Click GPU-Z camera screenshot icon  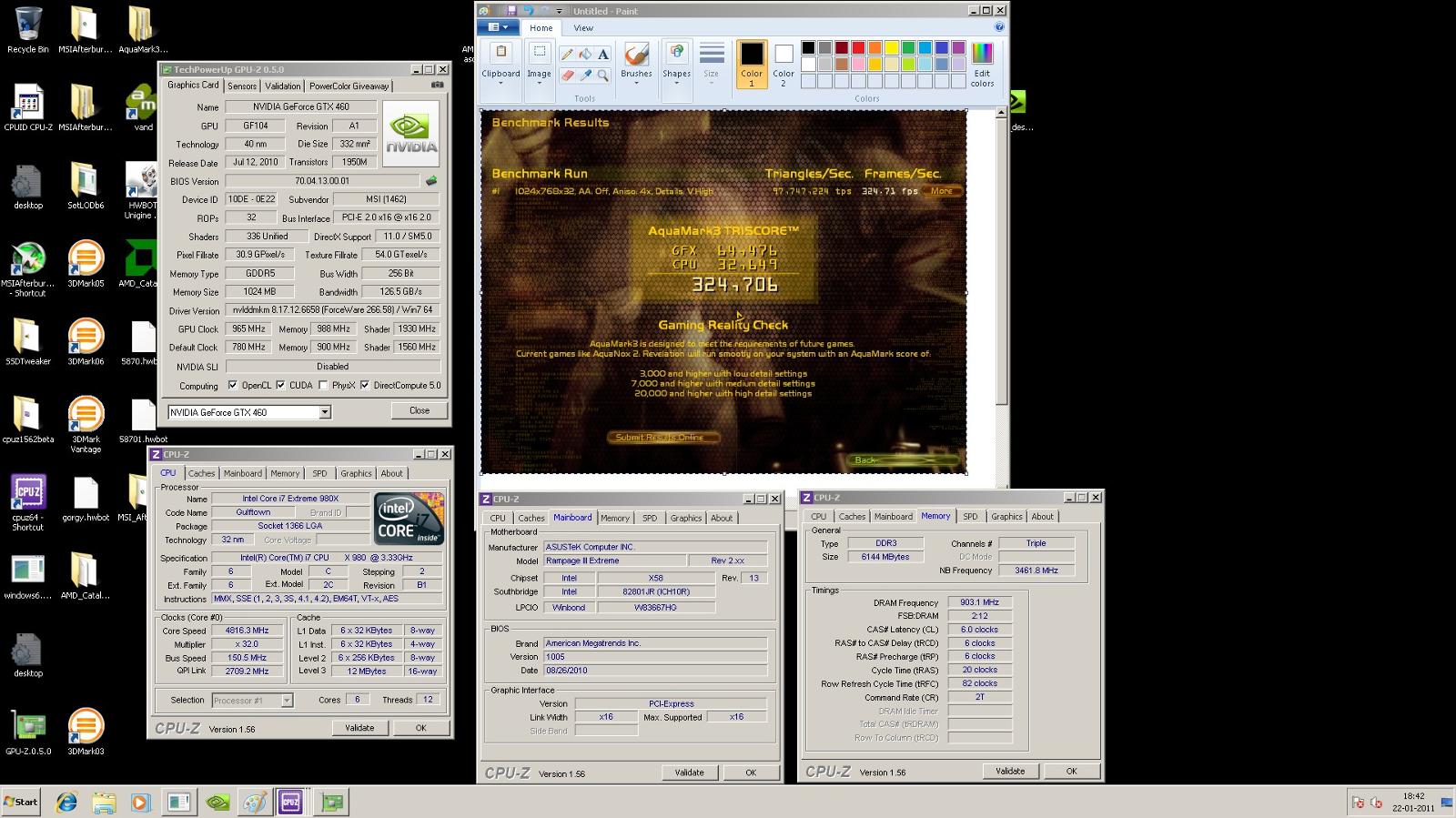[437, 85]
